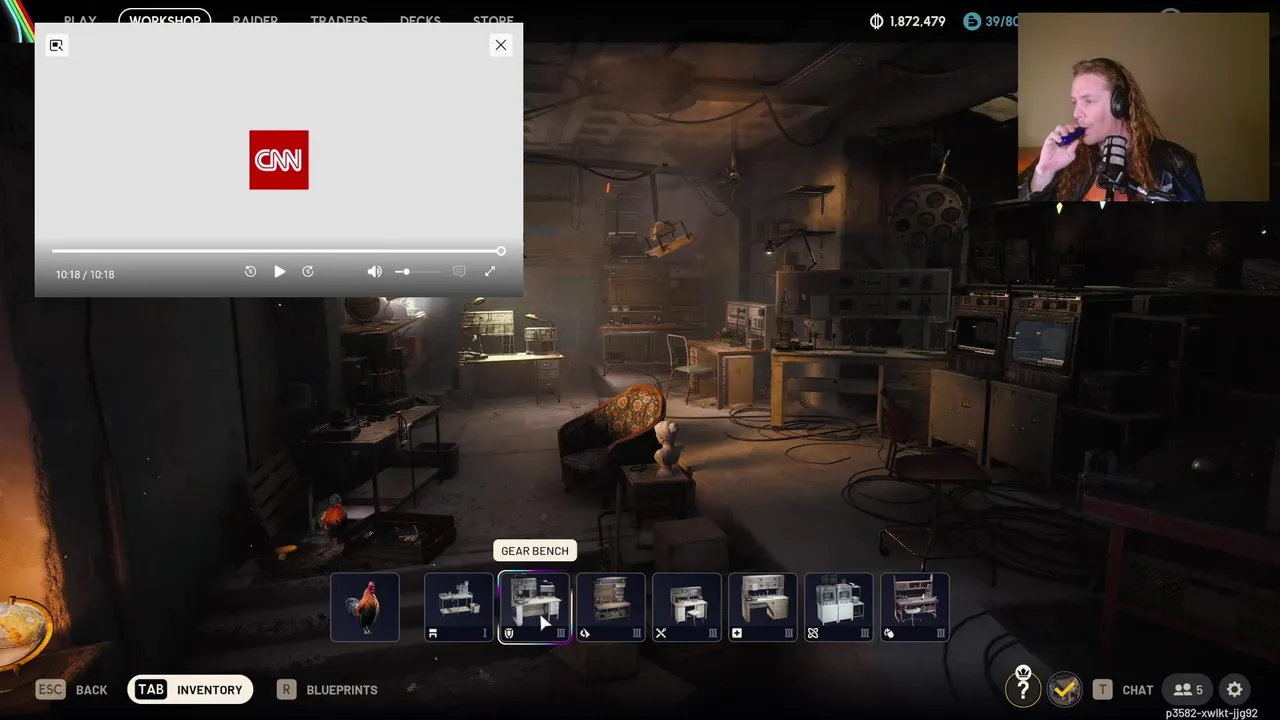Click the coin balance 1,872,479

(x=908, y=21)
